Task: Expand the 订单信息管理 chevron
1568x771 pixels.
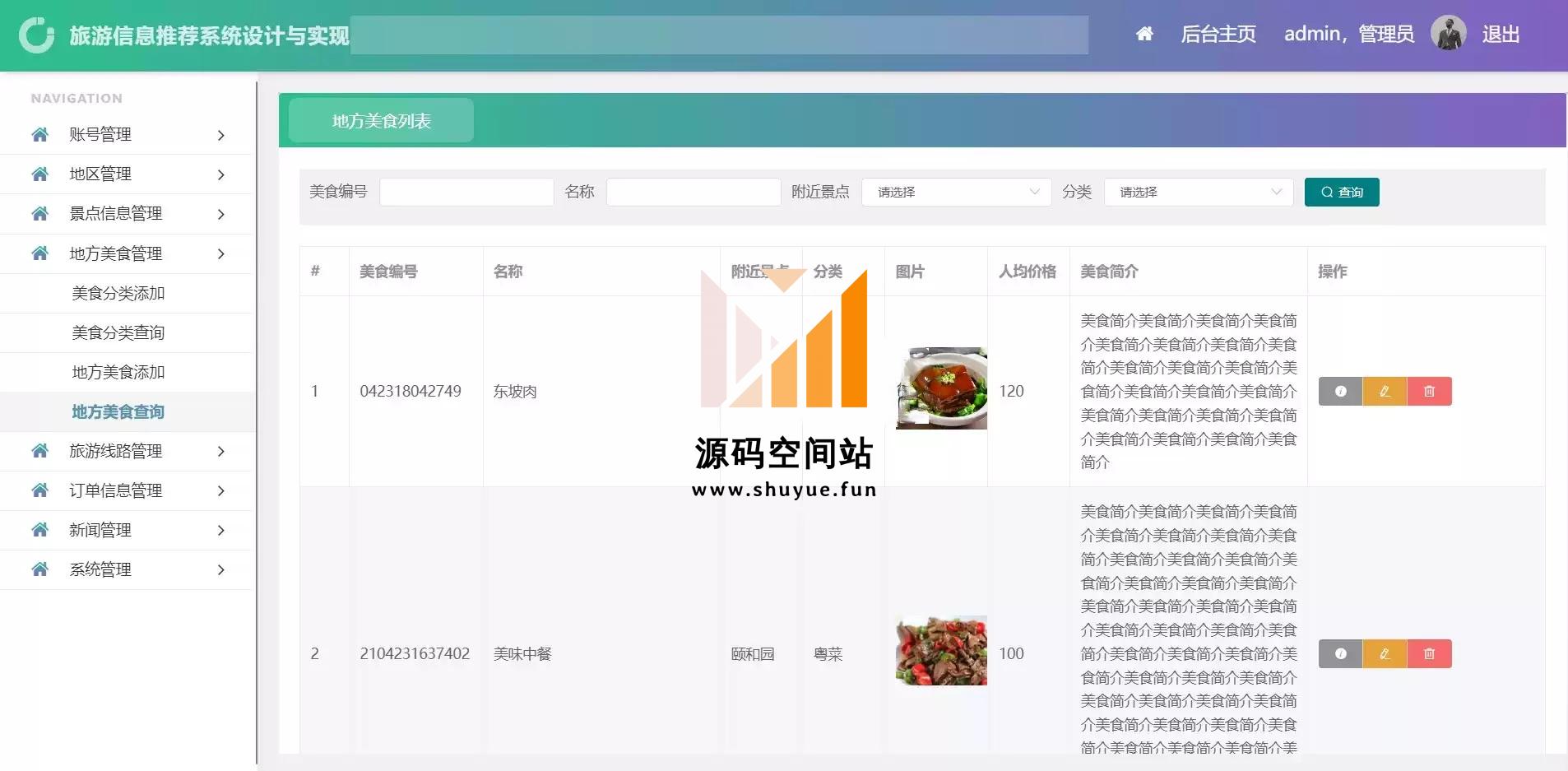Action: coord(220,490)
